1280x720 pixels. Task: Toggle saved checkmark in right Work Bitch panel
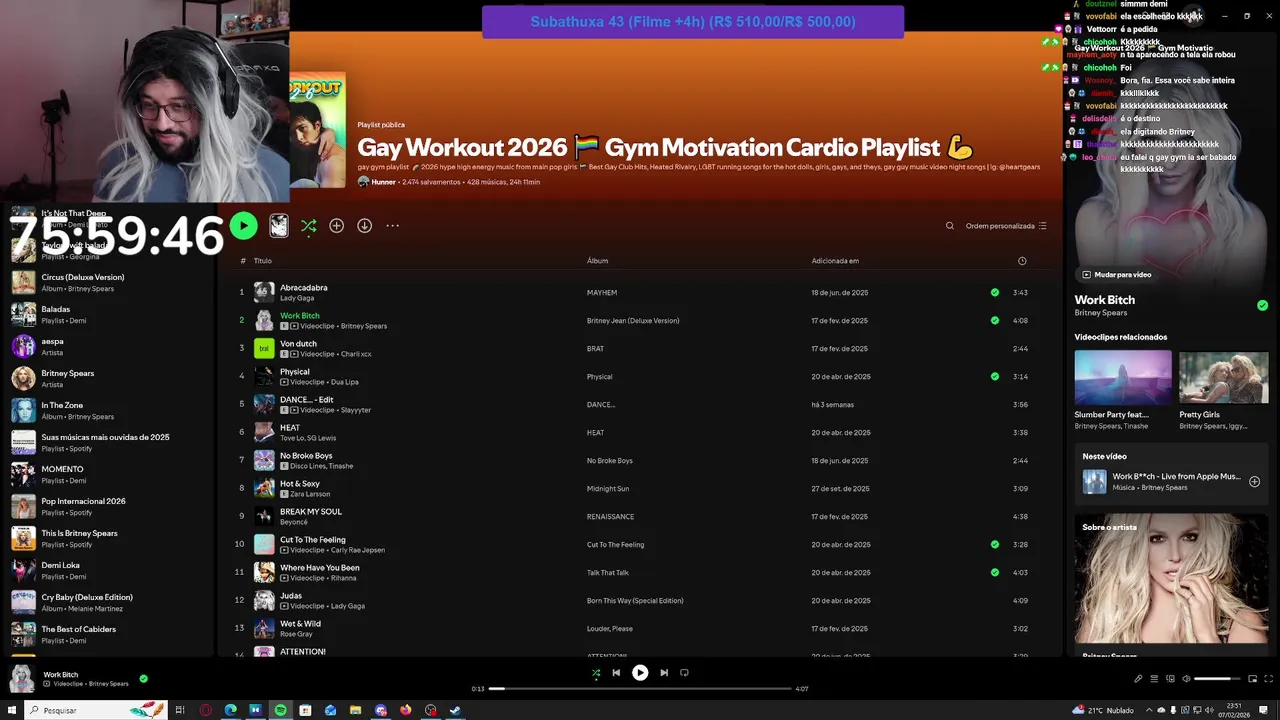coord(1262,305)
